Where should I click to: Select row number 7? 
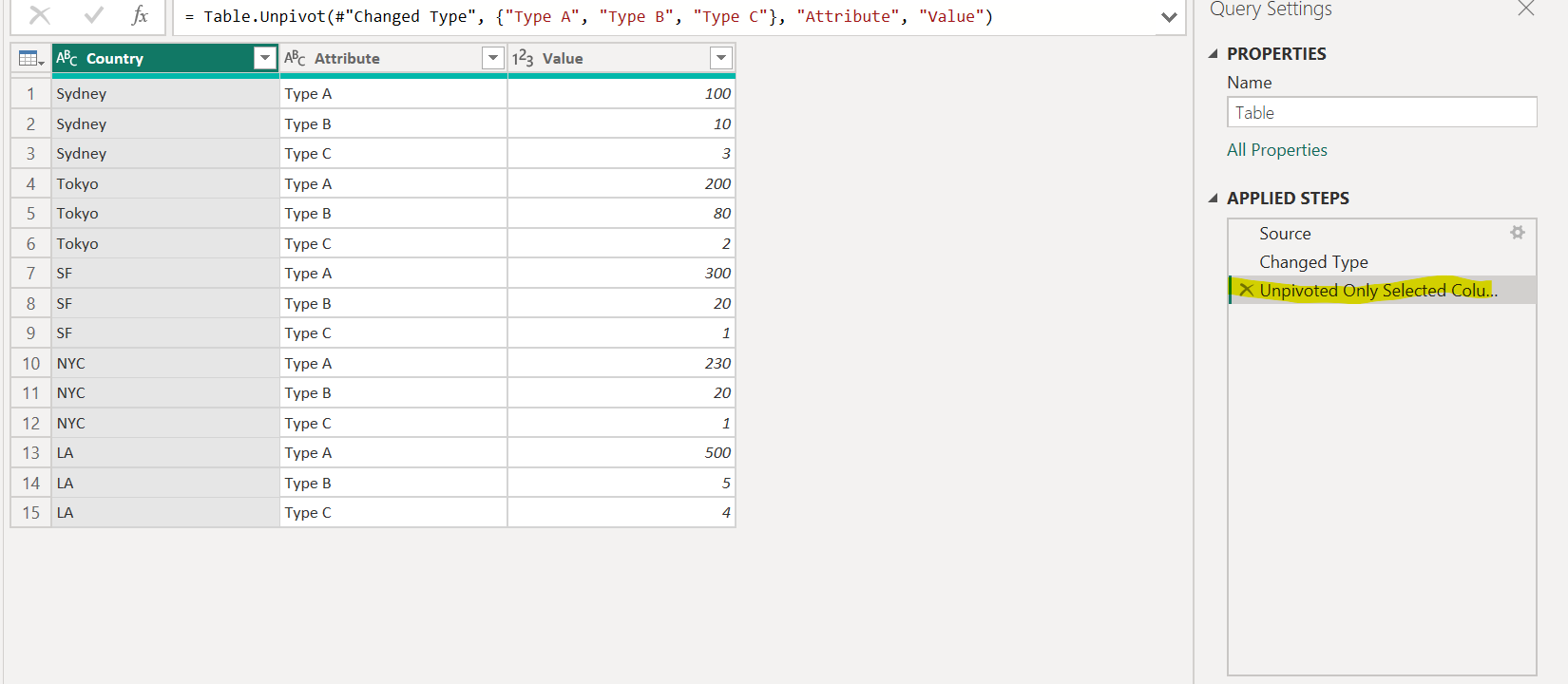click(x=30, y=273)
